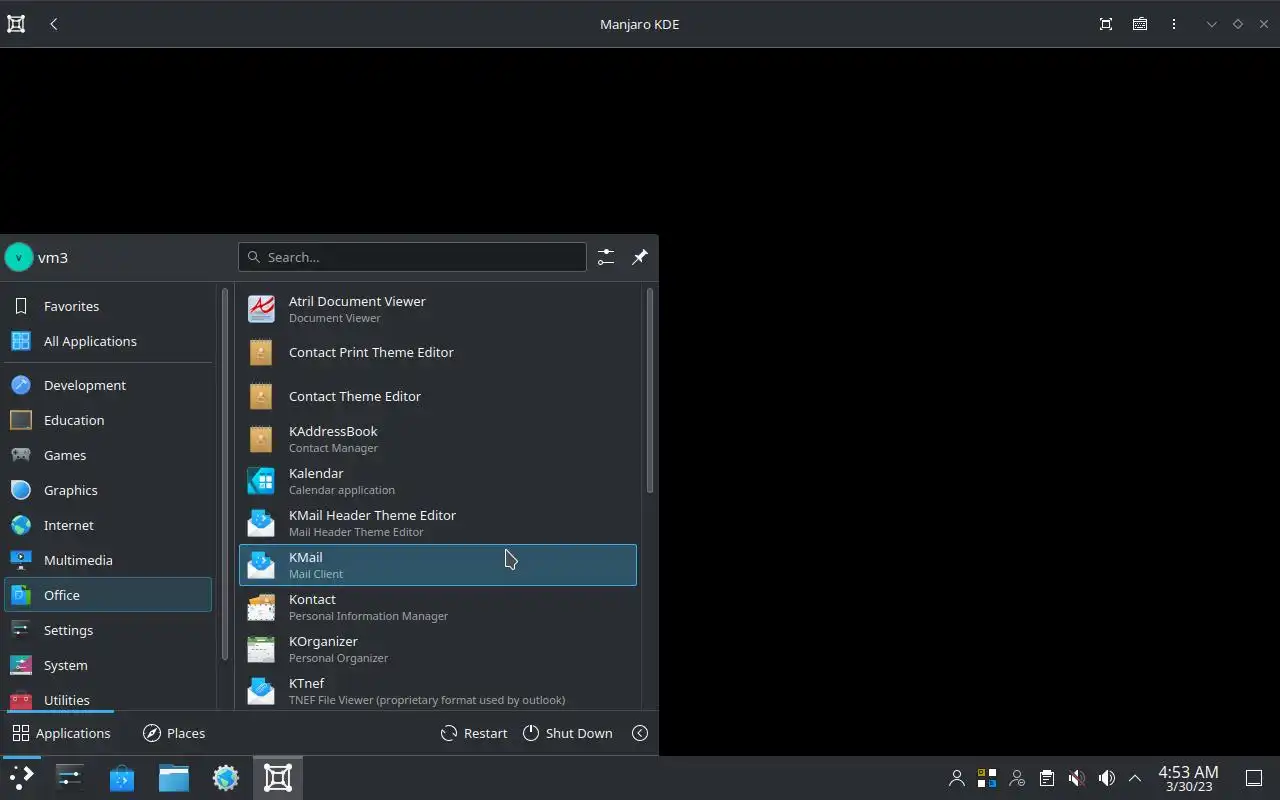The height and width of the screenshot is (800, 1280).
Task: Click the vm3 user avatar
Action: tap(19, 257)
